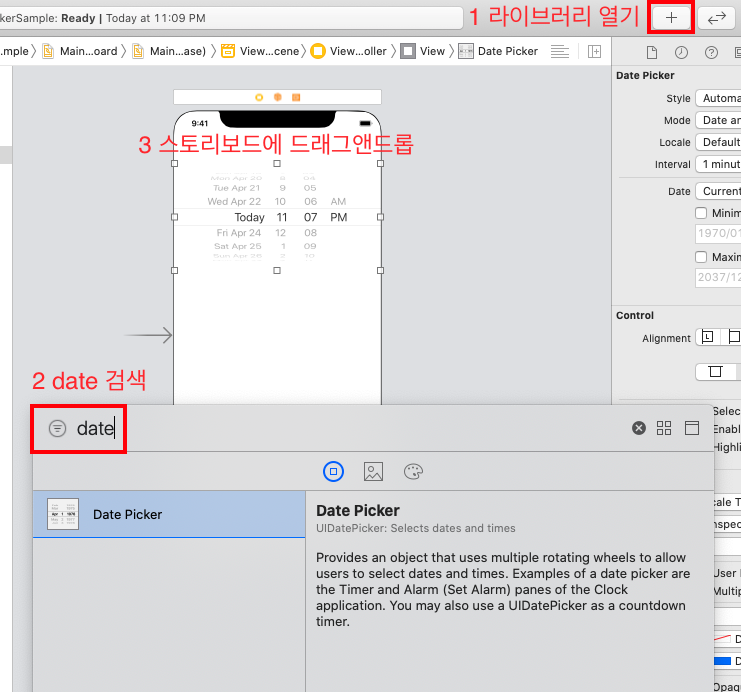
Task: Add an editor pane on the right
Action: [x=594, y=51]
